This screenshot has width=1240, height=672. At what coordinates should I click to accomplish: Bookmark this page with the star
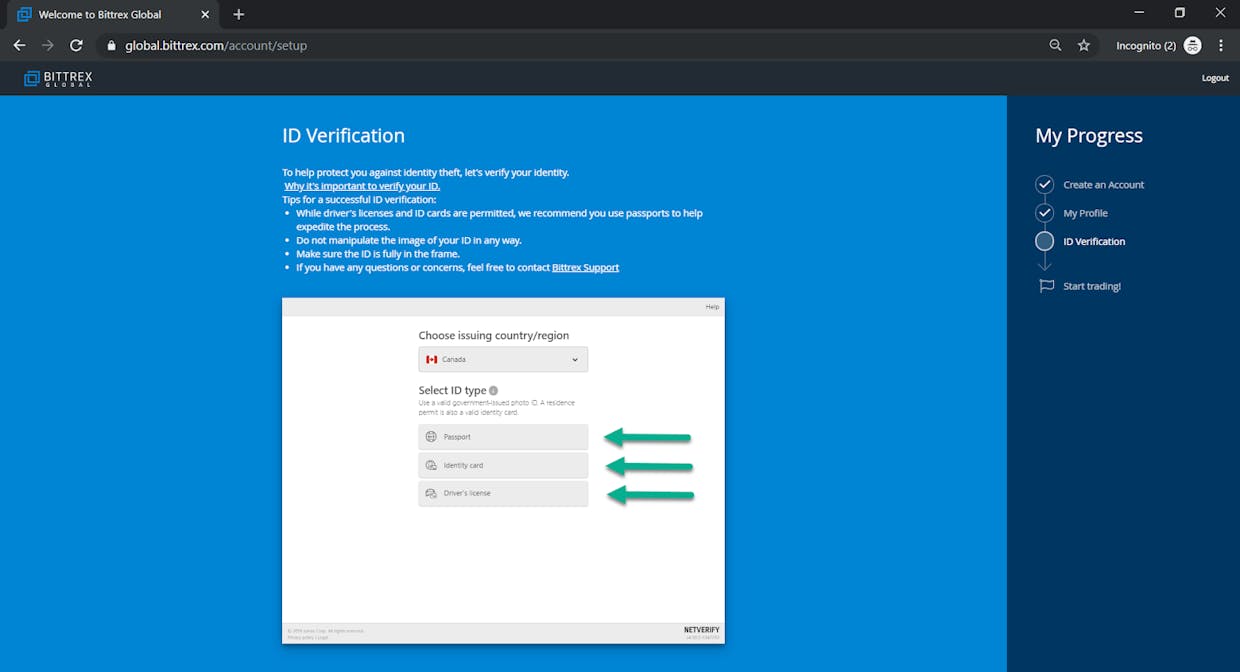[x=1083, y=45]
